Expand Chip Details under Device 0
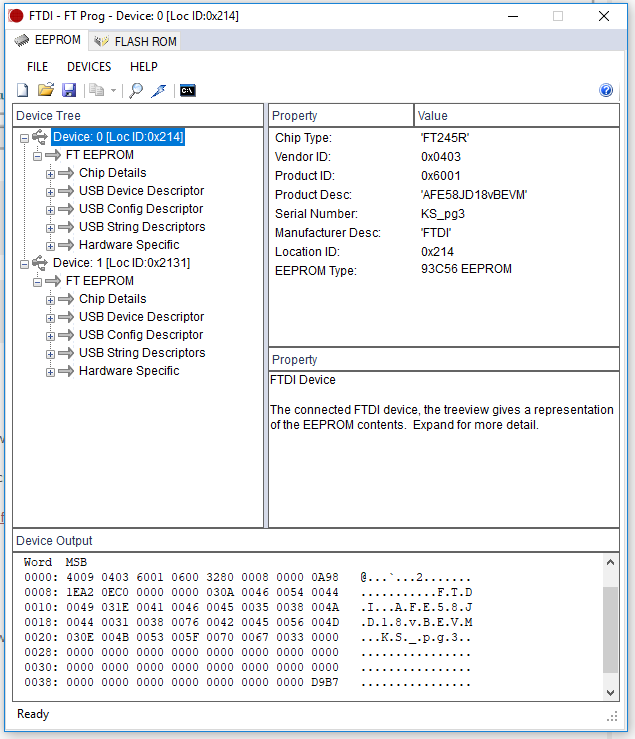This screenshot has width=635, height=739. tap(50, 174)
